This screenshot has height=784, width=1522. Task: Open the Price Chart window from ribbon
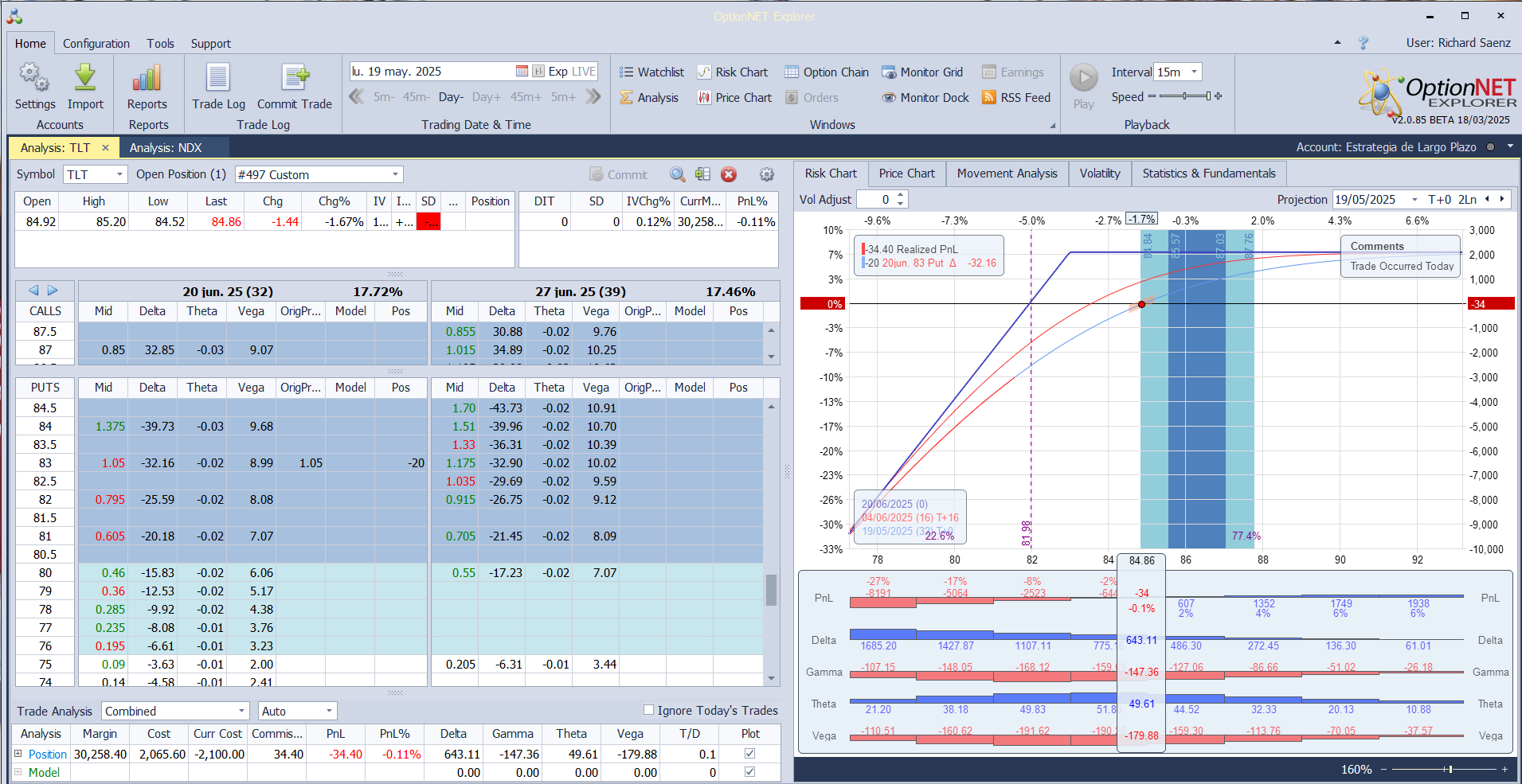point(734,97)
